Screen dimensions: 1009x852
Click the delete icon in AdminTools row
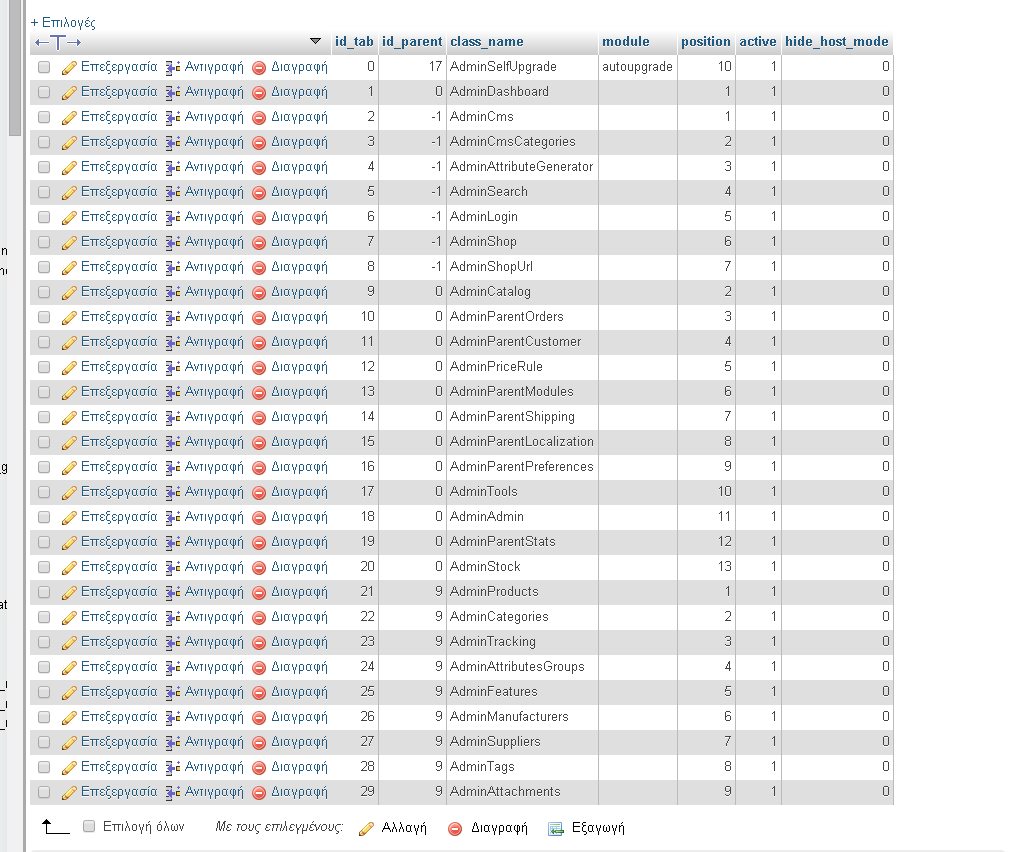click(259, 493)
